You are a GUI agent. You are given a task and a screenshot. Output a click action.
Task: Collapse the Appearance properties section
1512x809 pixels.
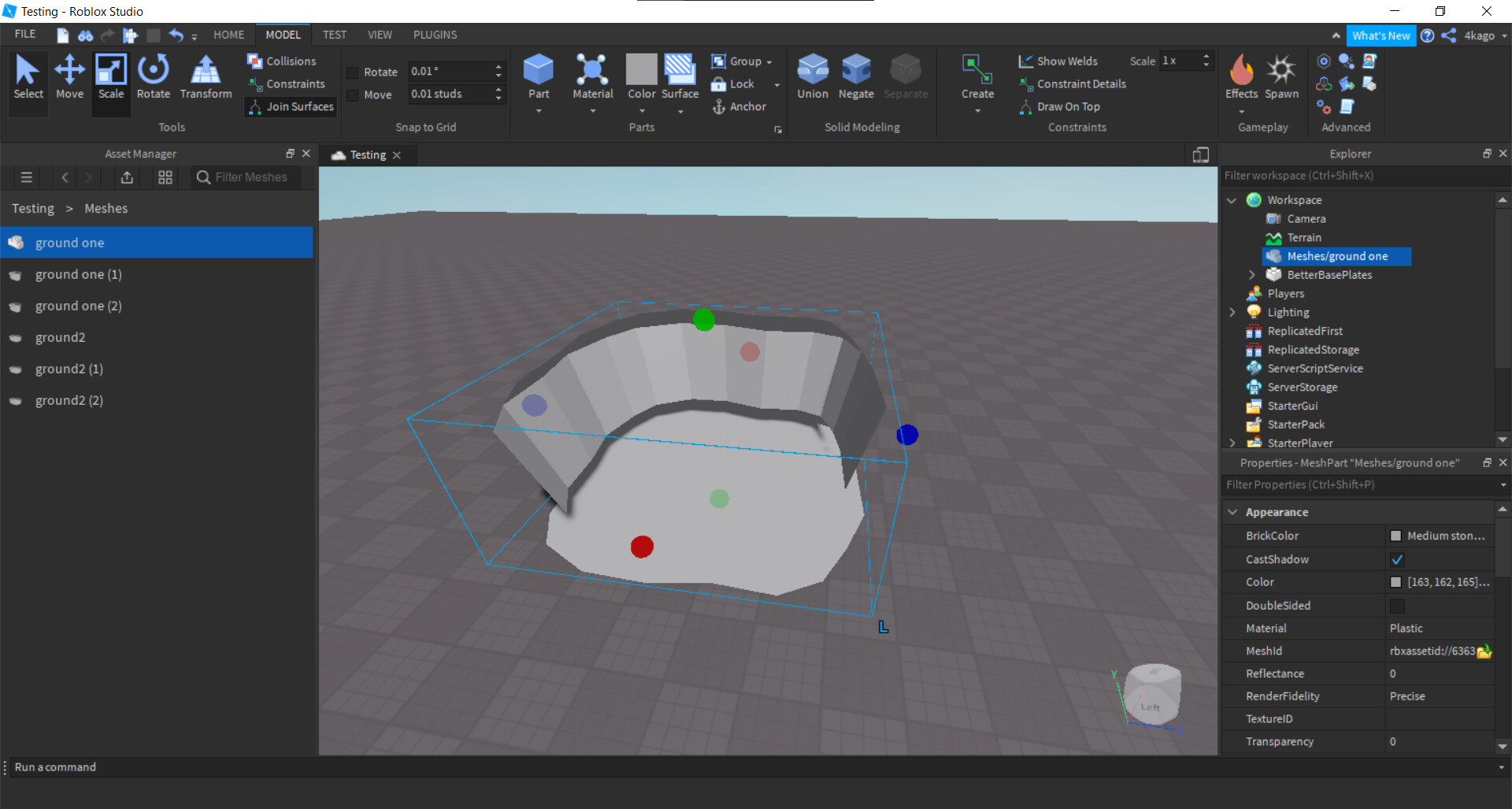1232,512
